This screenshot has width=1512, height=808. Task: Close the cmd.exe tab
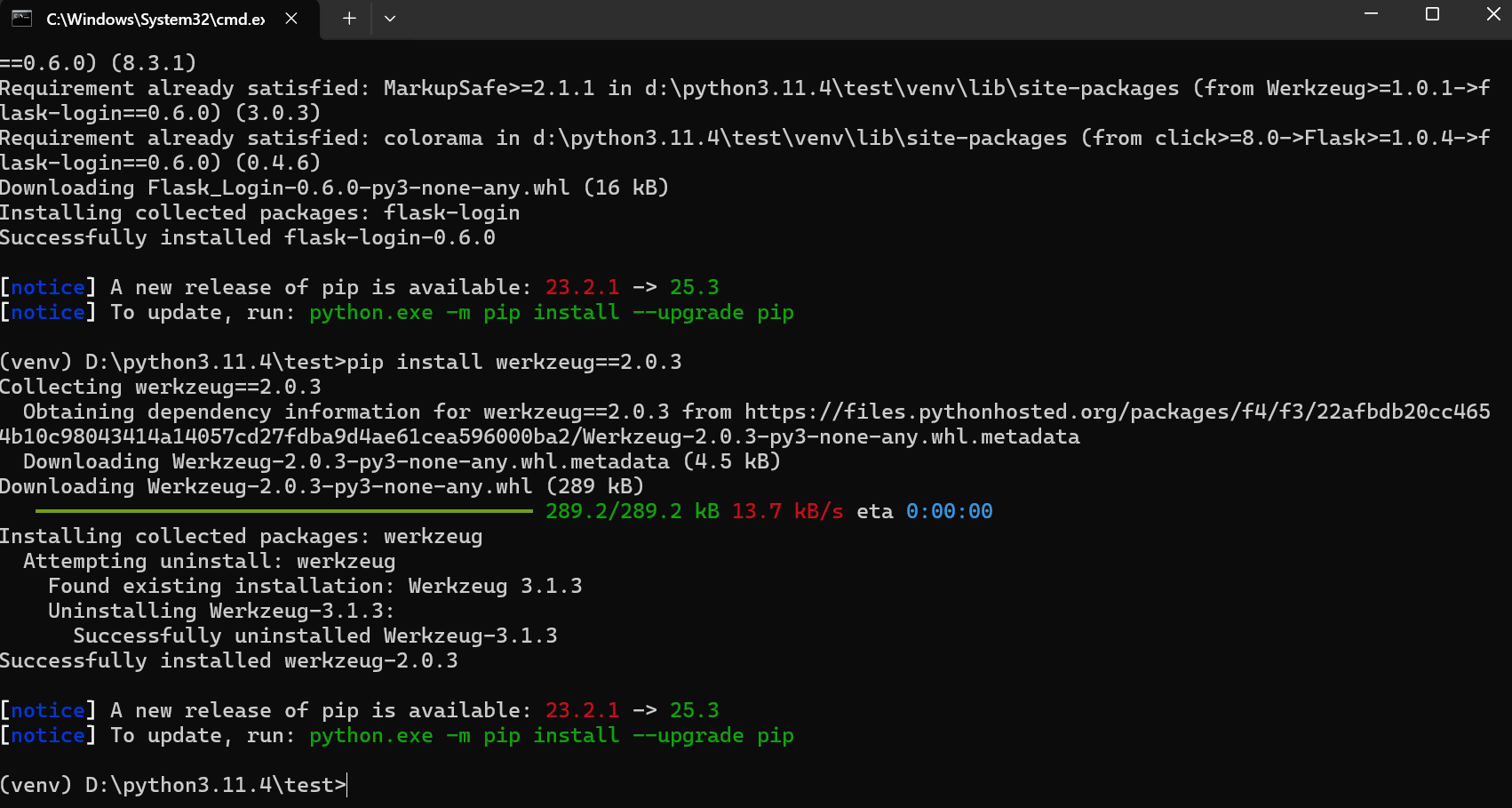pyautogui.click(x=291, y=19)
